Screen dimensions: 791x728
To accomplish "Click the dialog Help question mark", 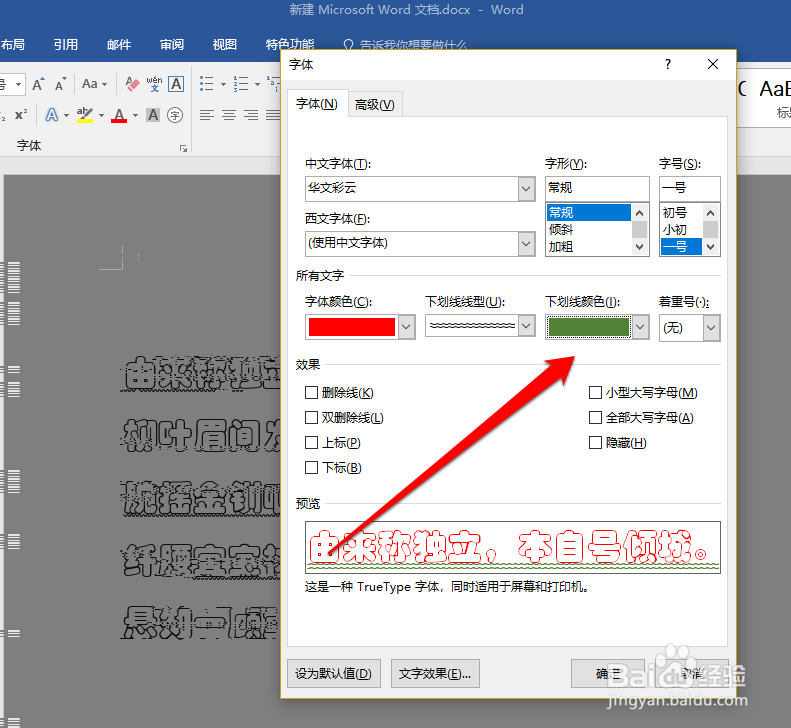I will pos(668,64).
